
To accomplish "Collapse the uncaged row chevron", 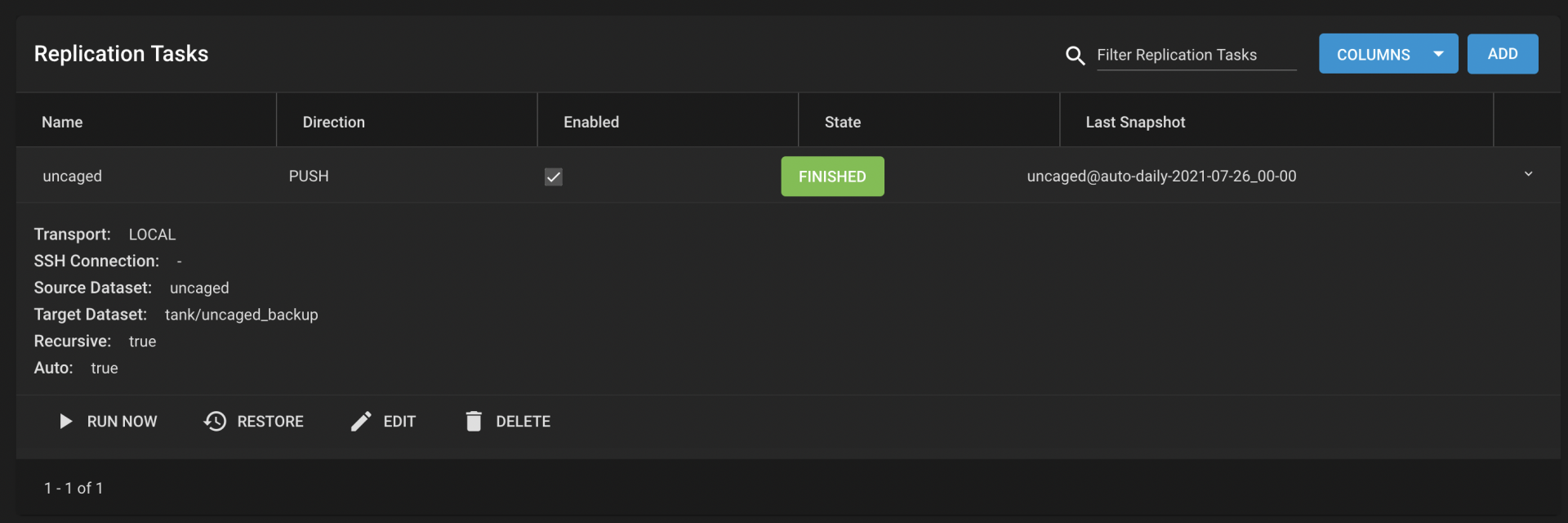I will 1528,174.
